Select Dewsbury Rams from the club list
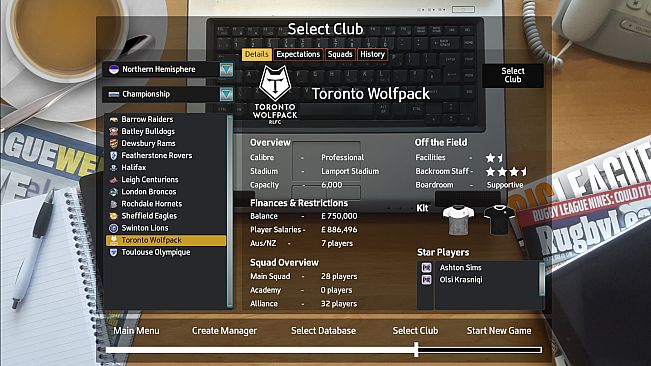The width and height of the screenshot is (651, 366). (166, 144)
